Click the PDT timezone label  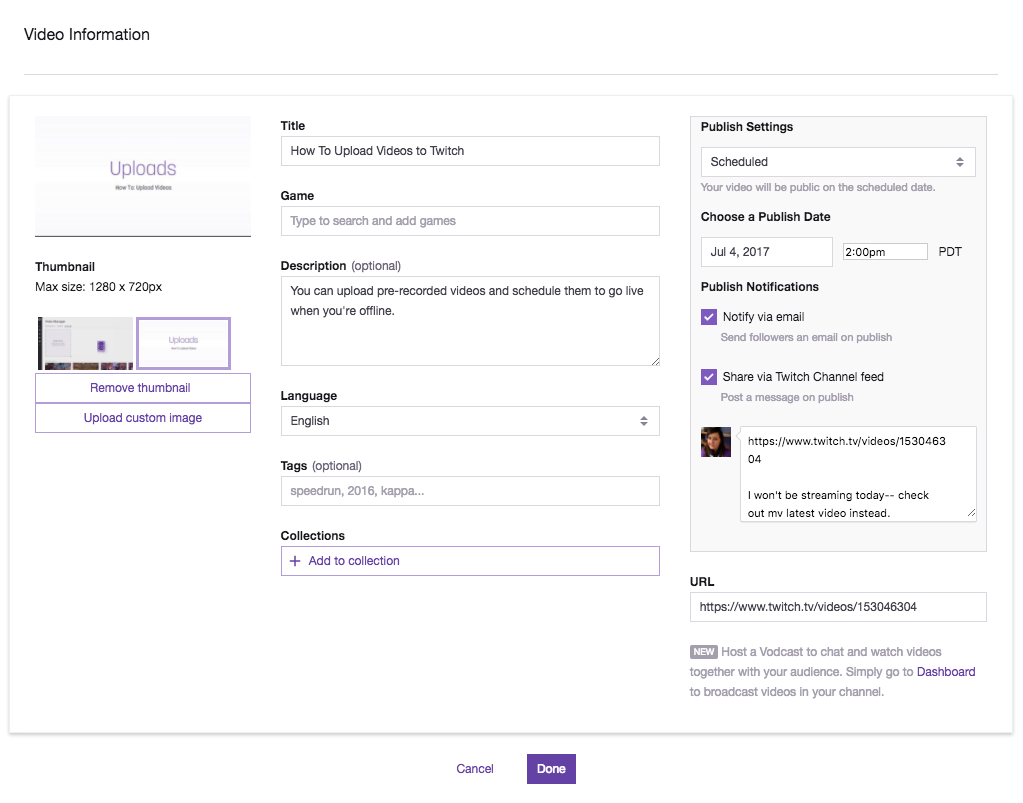[950, 252]
